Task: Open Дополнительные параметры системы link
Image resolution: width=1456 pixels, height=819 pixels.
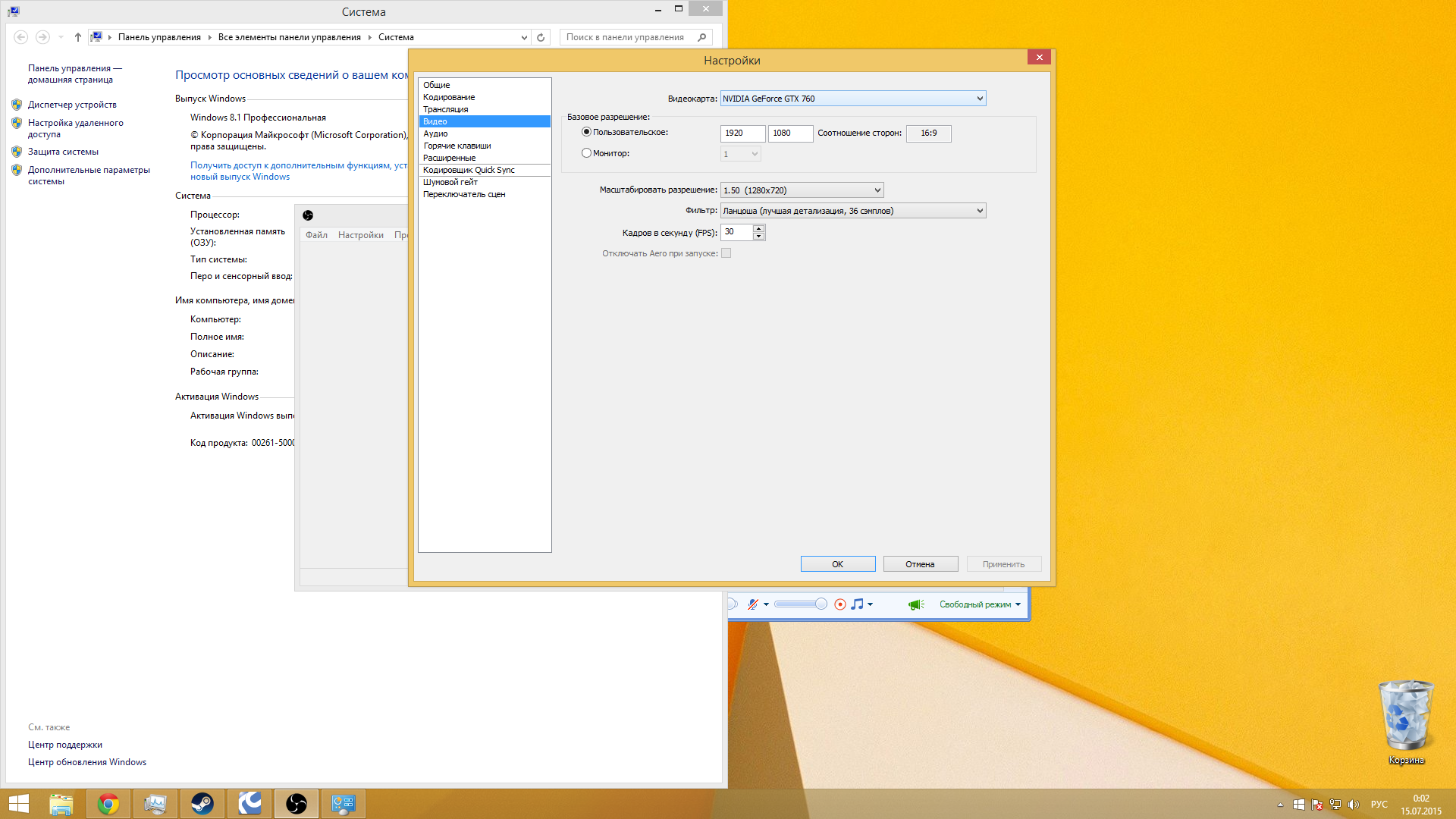Action: (x=89, y=175)
